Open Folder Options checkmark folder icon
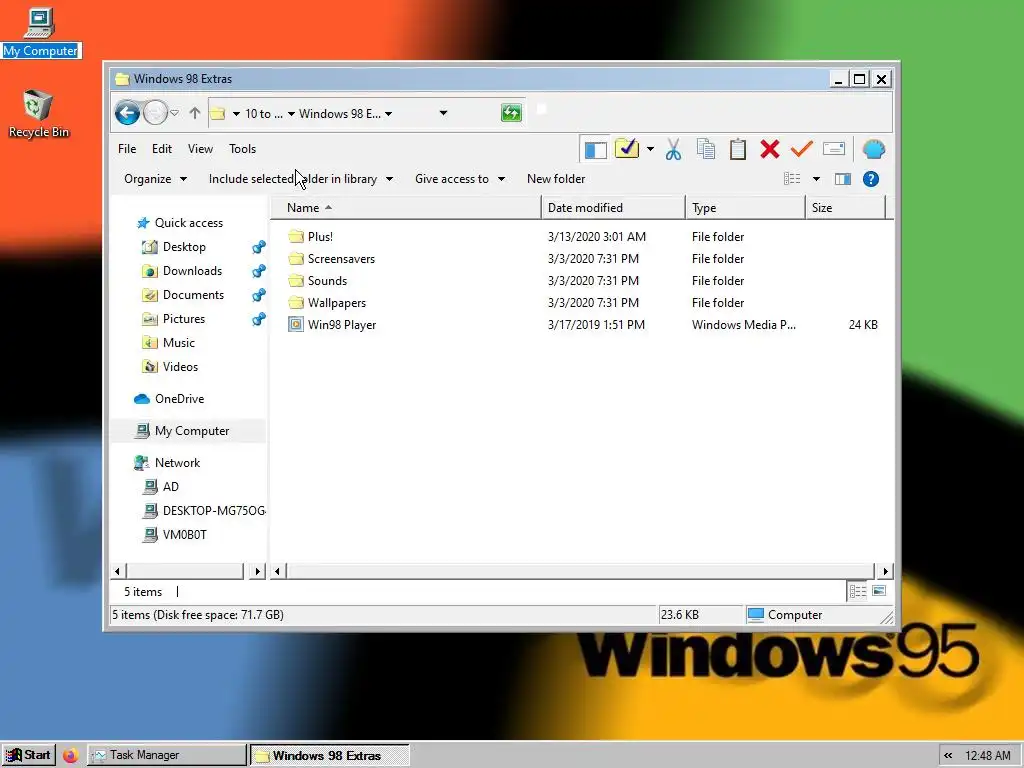 (626, 149)
